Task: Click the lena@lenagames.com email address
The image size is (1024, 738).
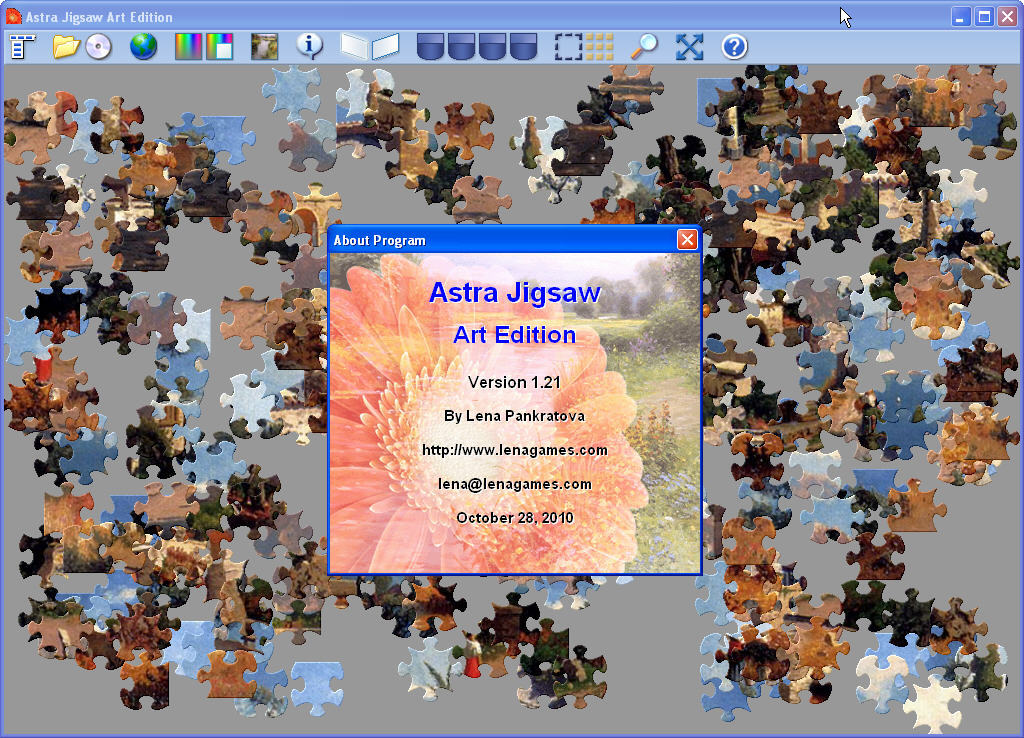Action: pos(515,484)
